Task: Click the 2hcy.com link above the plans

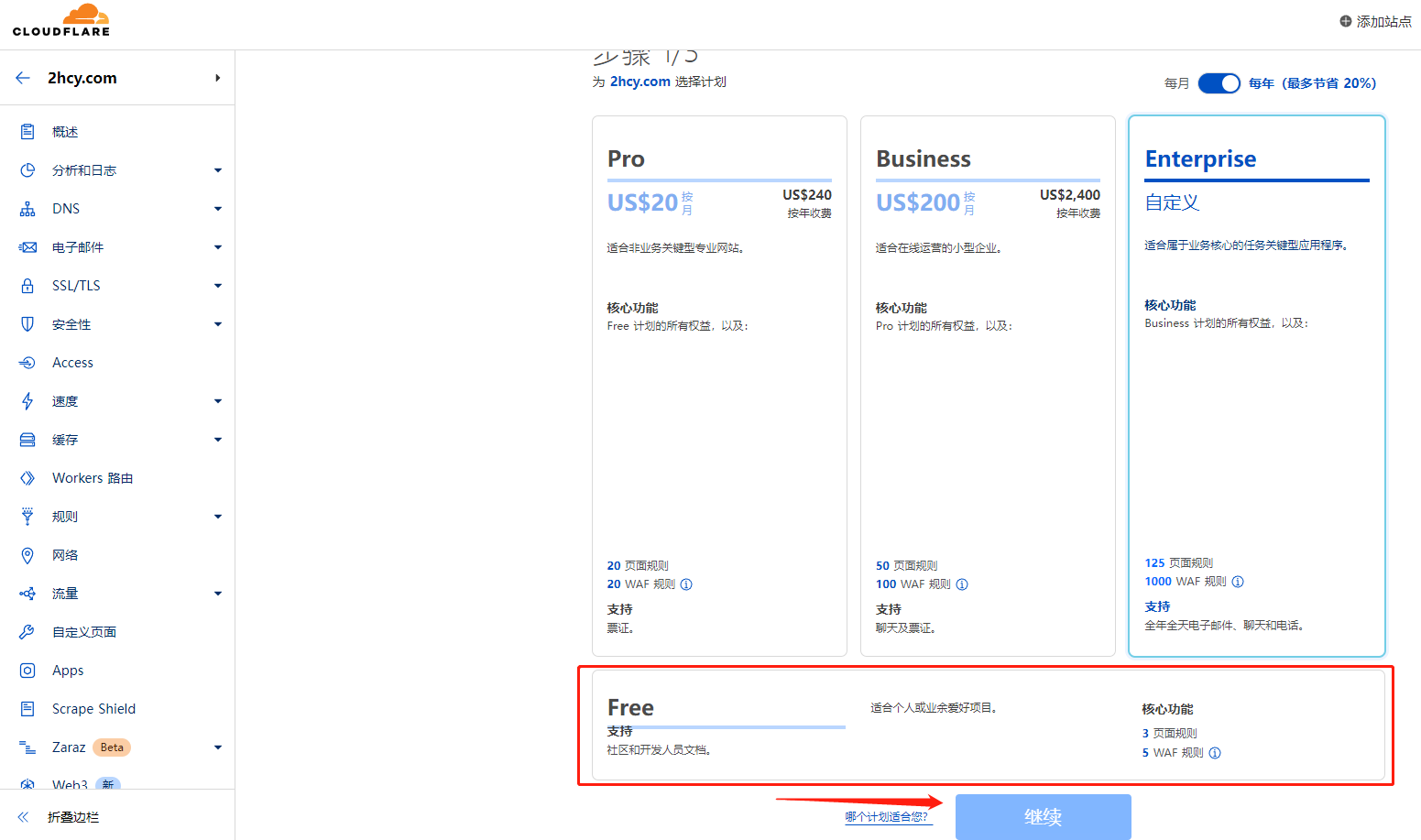Action: point(640,82)
